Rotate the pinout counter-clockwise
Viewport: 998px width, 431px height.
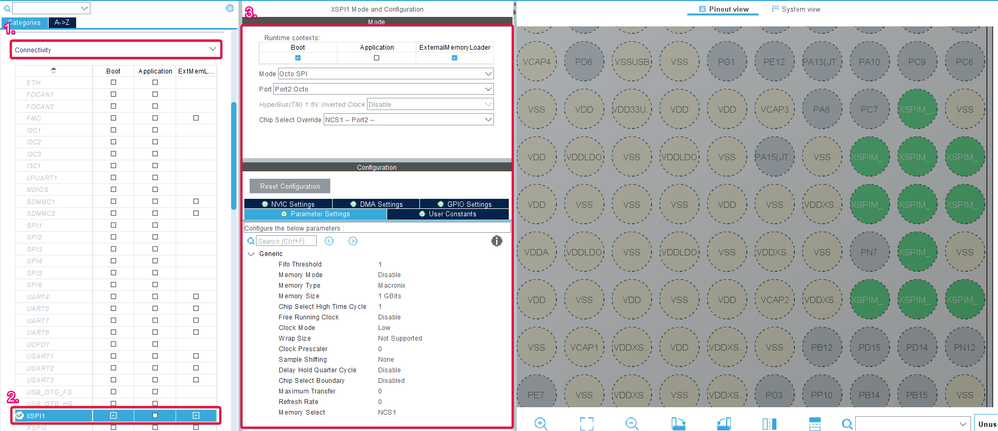point(724,424)
